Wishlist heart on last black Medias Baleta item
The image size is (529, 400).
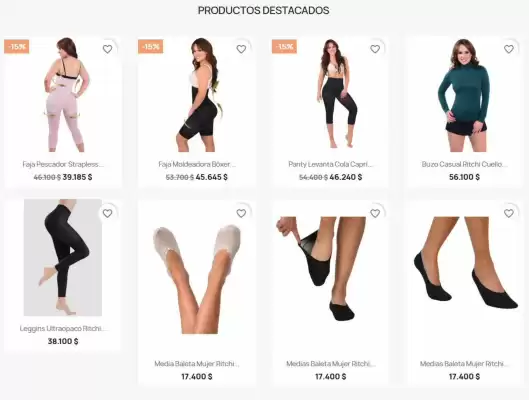[x=509, y=213]
